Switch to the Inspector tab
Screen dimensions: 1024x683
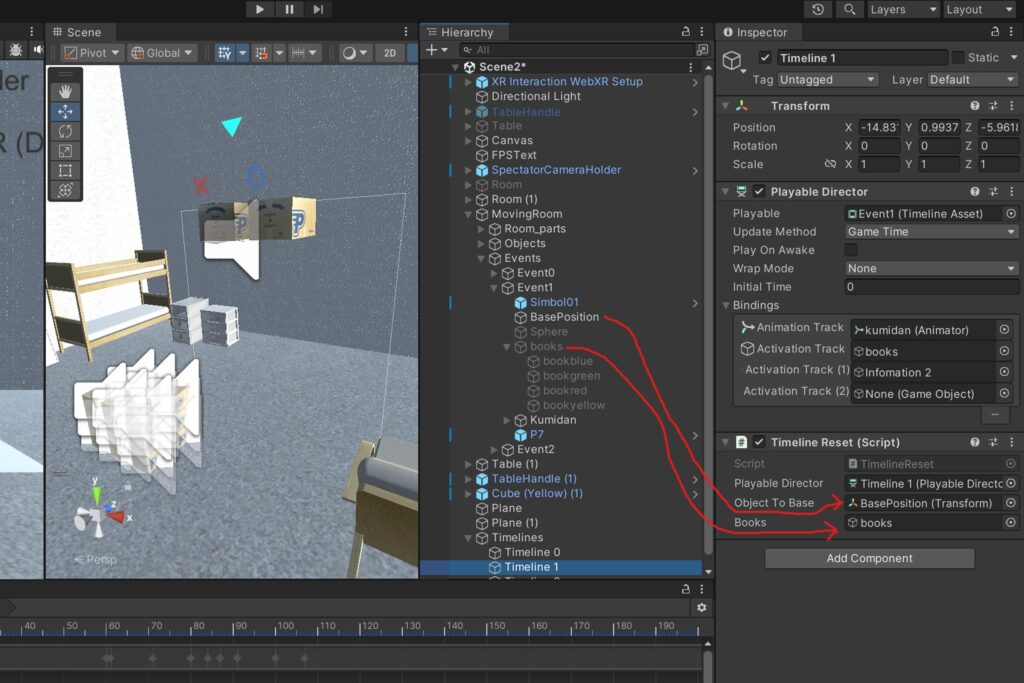[756, 32]
